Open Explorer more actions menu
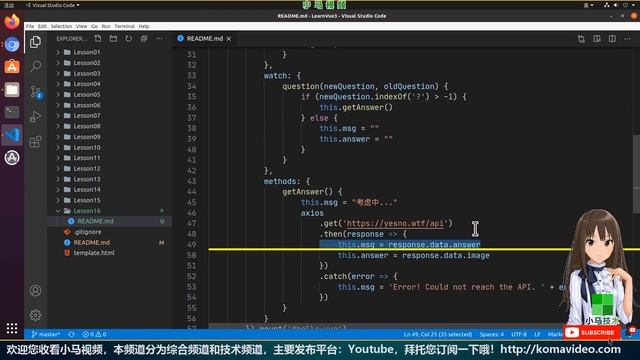This screenshot has height=360, width=640. pos(159,38)
